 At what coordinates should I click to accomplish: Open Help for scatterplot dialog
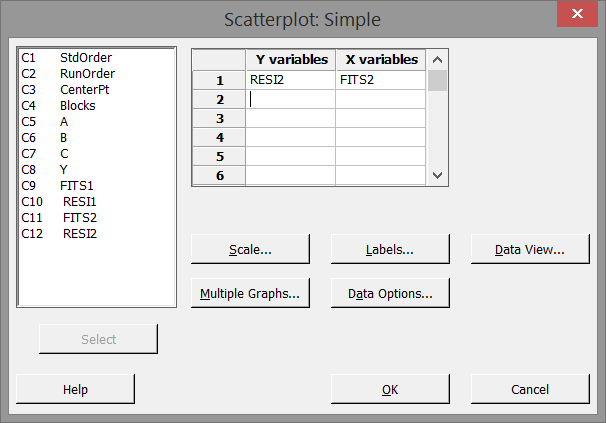[x=76, y=389]
